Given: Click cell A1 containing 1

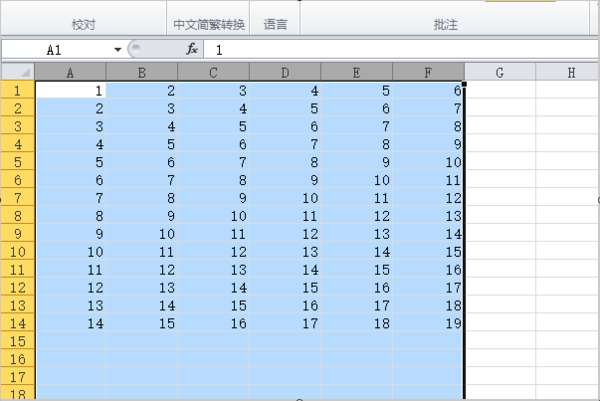Looking at the screenshot, I should 70,90.
